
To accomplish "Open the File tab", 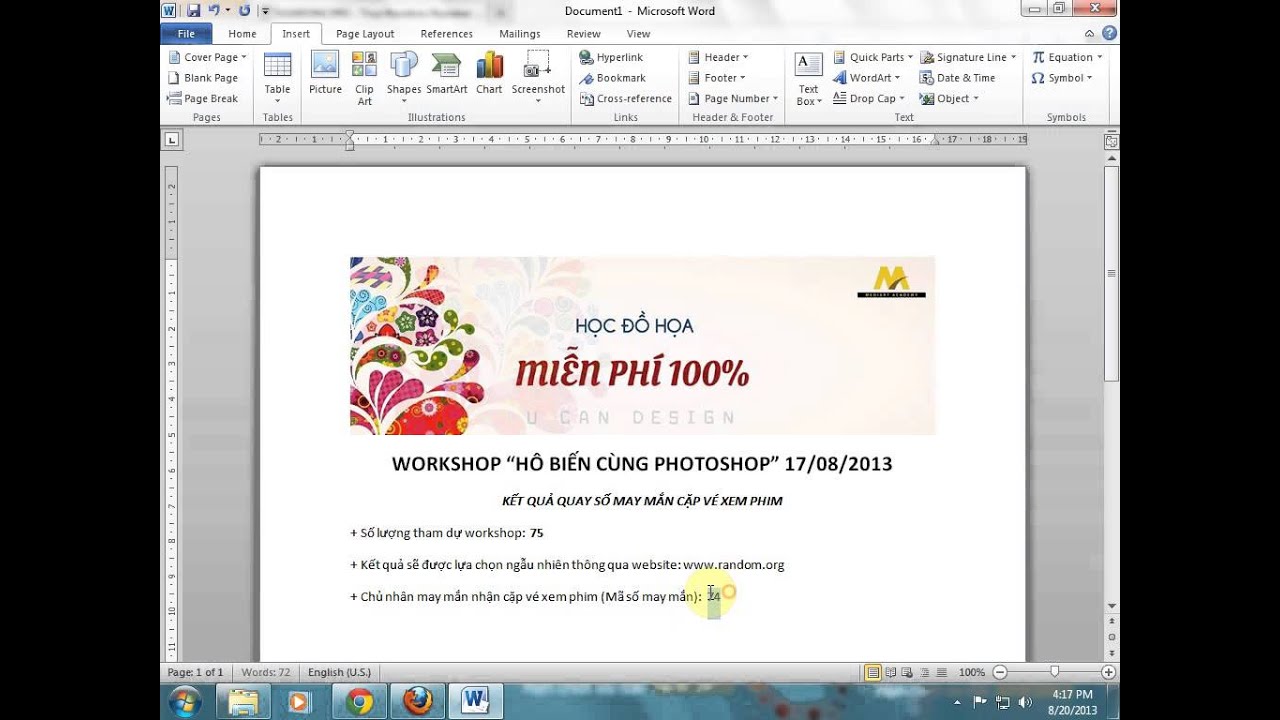I will point(186,33).
